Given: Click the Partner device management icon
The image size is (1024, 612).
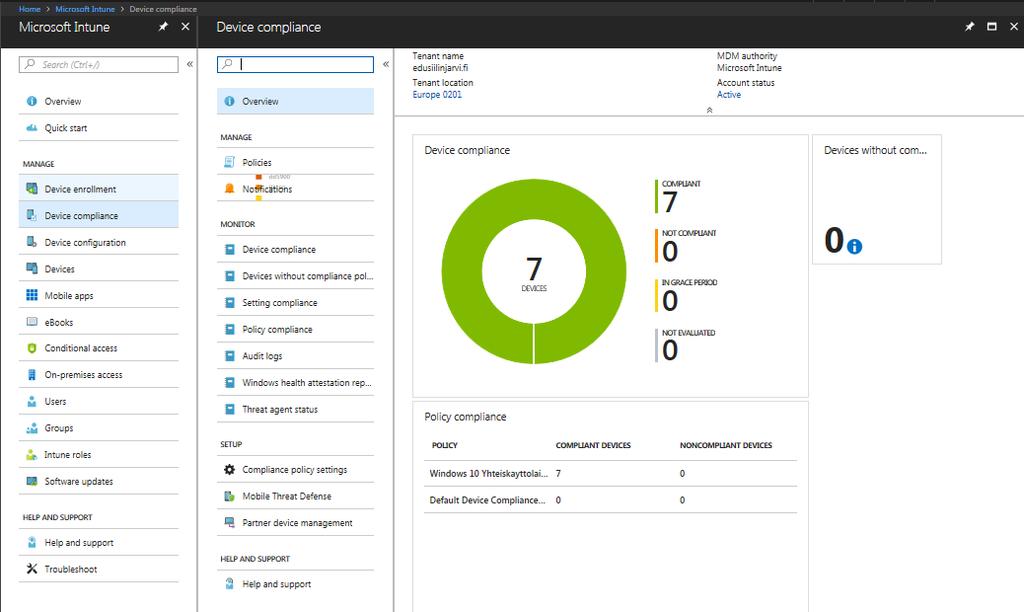Looking at the screenshot, I should click(229, 523).
